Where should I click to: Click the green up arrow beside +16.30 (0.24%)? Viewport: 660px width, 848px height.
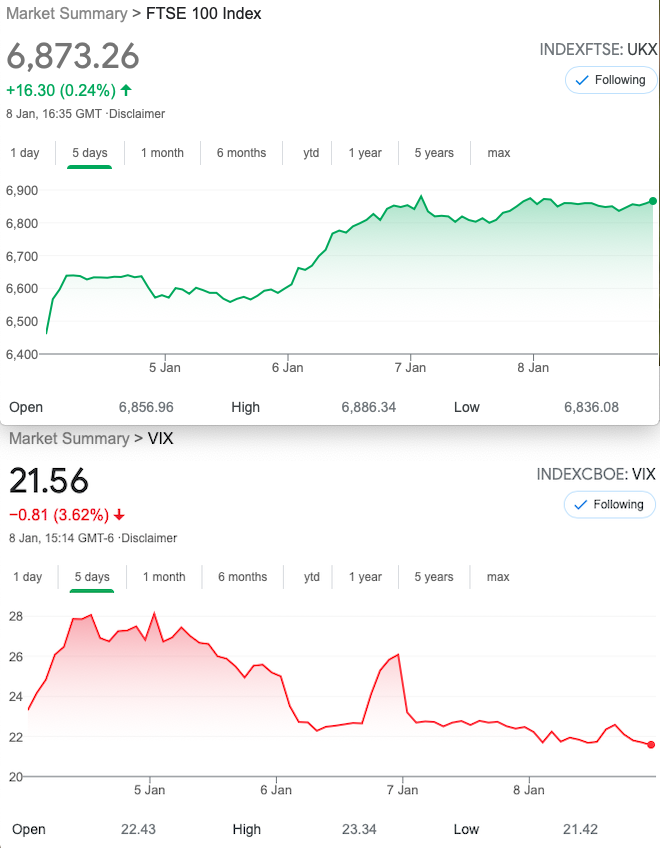point(126,90)
